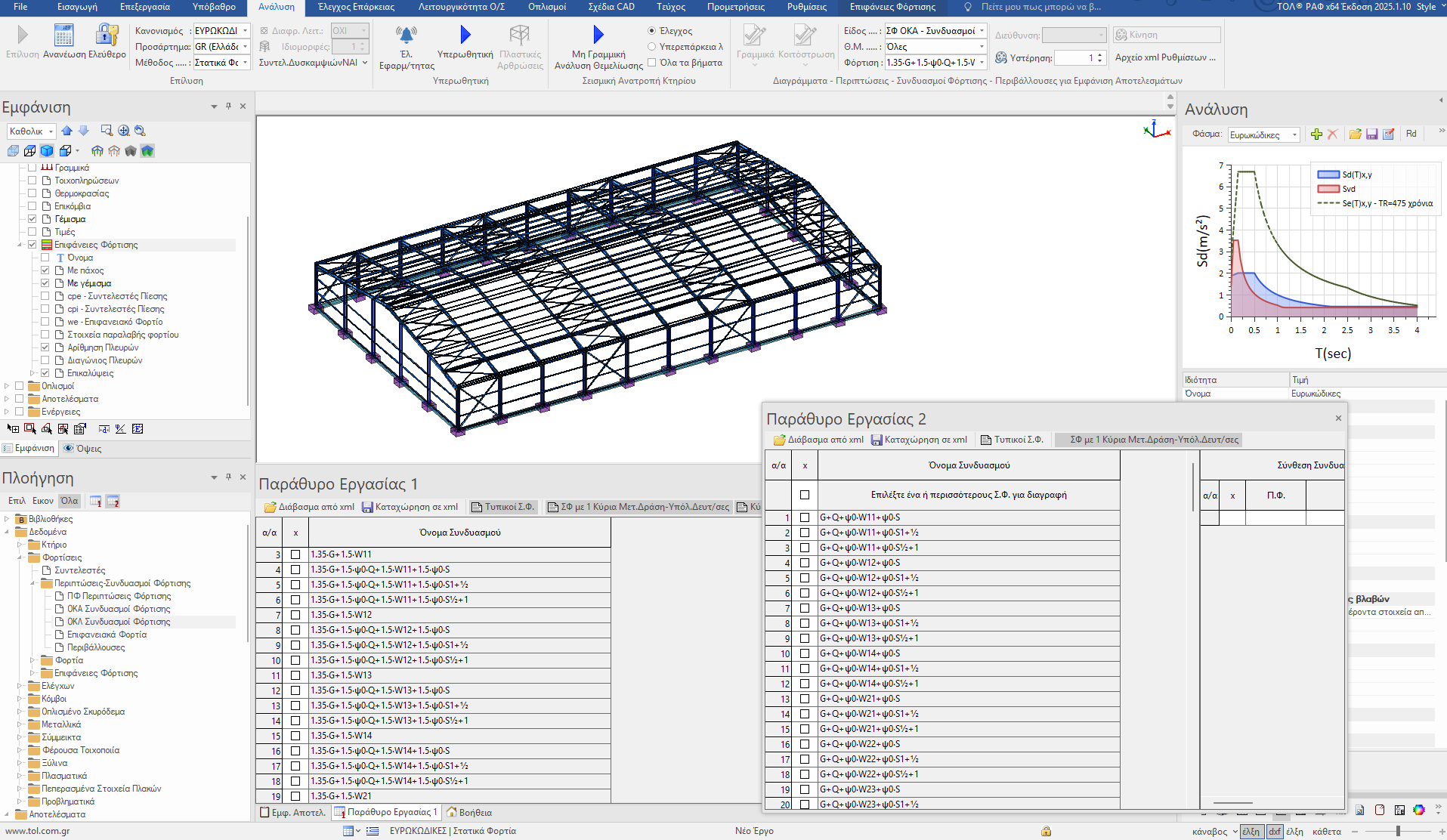
Task: Open work window 2 icon in Πλοήγηση toolbar
Action: [x=113, y=501]
